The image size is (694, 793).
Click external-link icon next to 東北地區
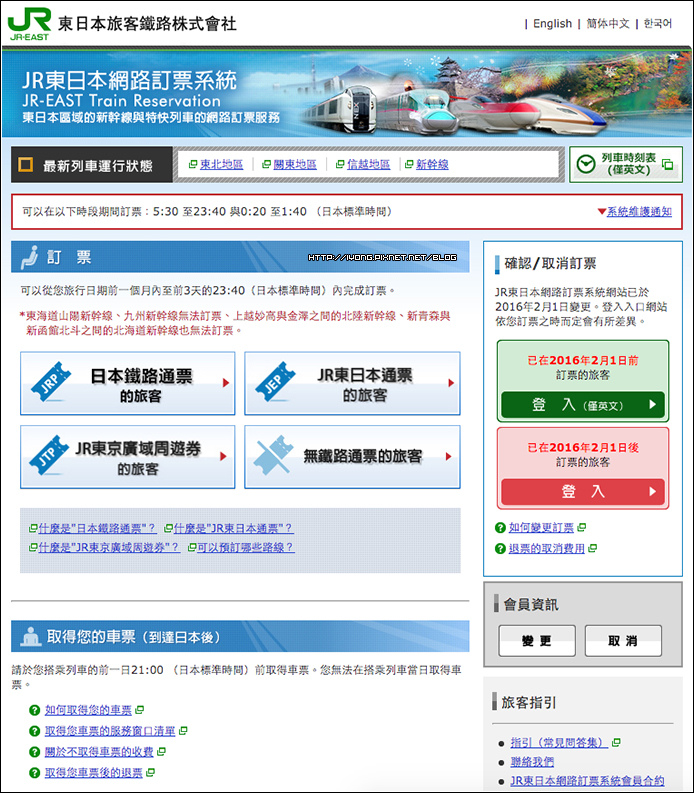click(193, 164)
